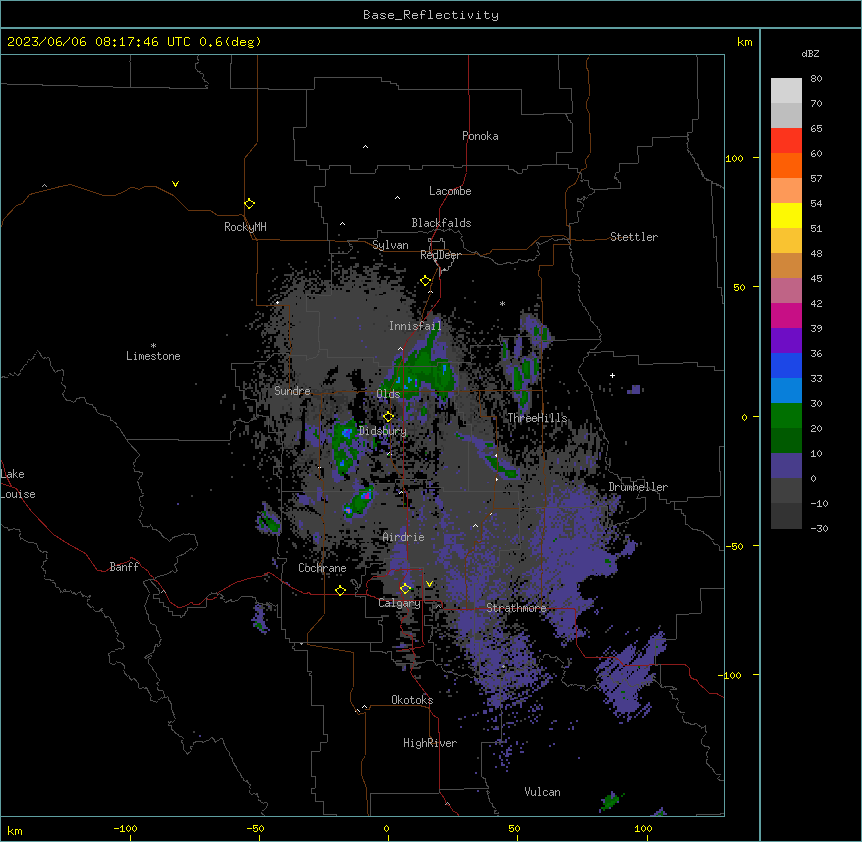This screenshot has width=862, height=842.
Task: Click the Lacombe city label
Action: coord(450,191)
